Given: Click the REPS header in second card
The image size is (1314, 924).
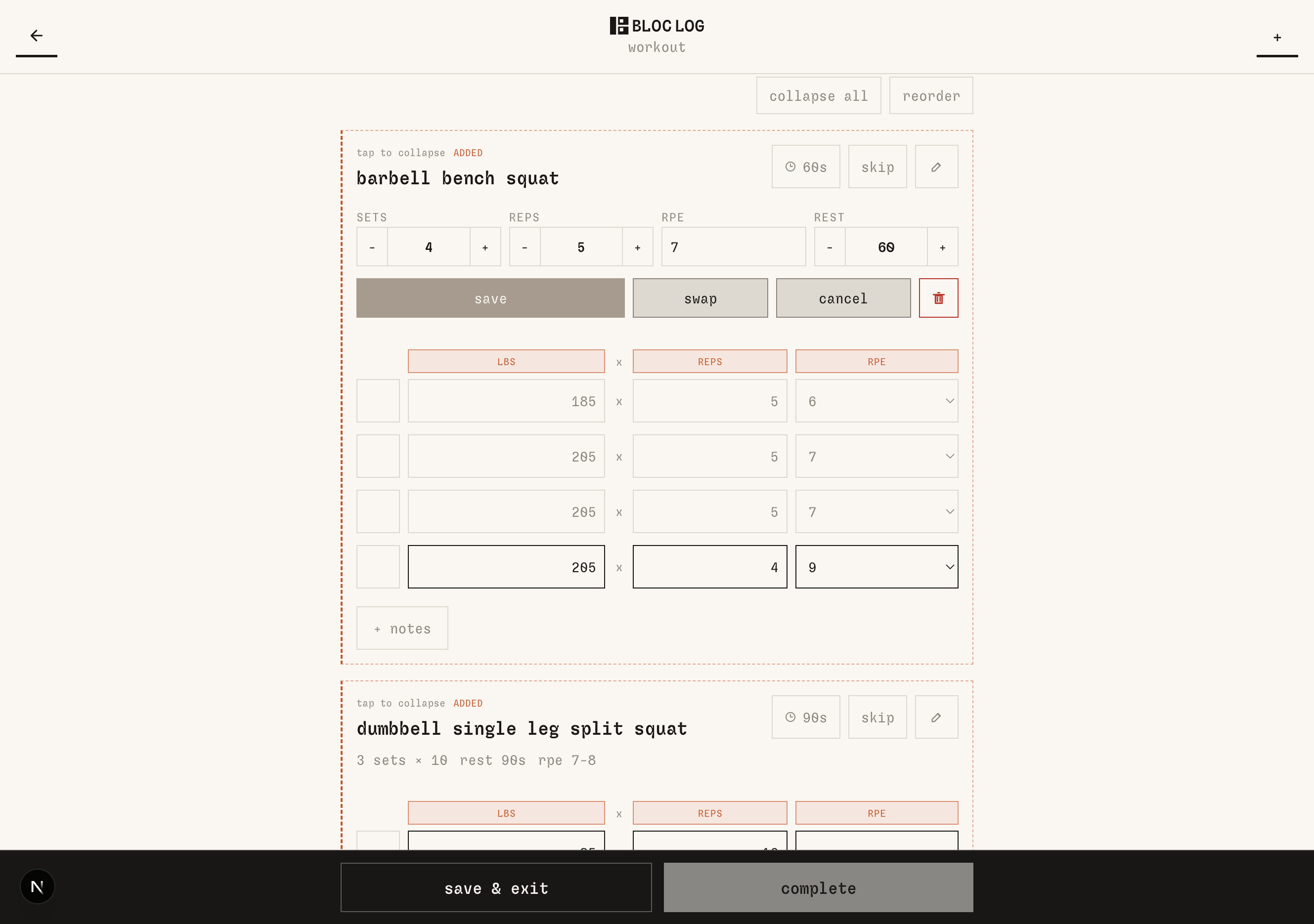Looking at the screenshot, I should pyautogui.click(x=710, y=813).
